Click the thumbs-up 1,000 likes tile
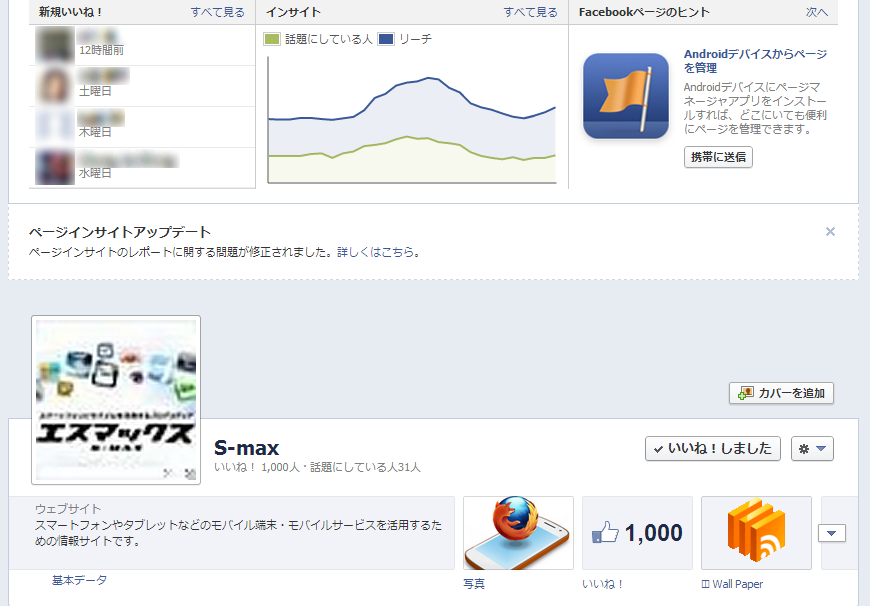The image size is (870, 606). pyautogui.click(x=638, y=533)
